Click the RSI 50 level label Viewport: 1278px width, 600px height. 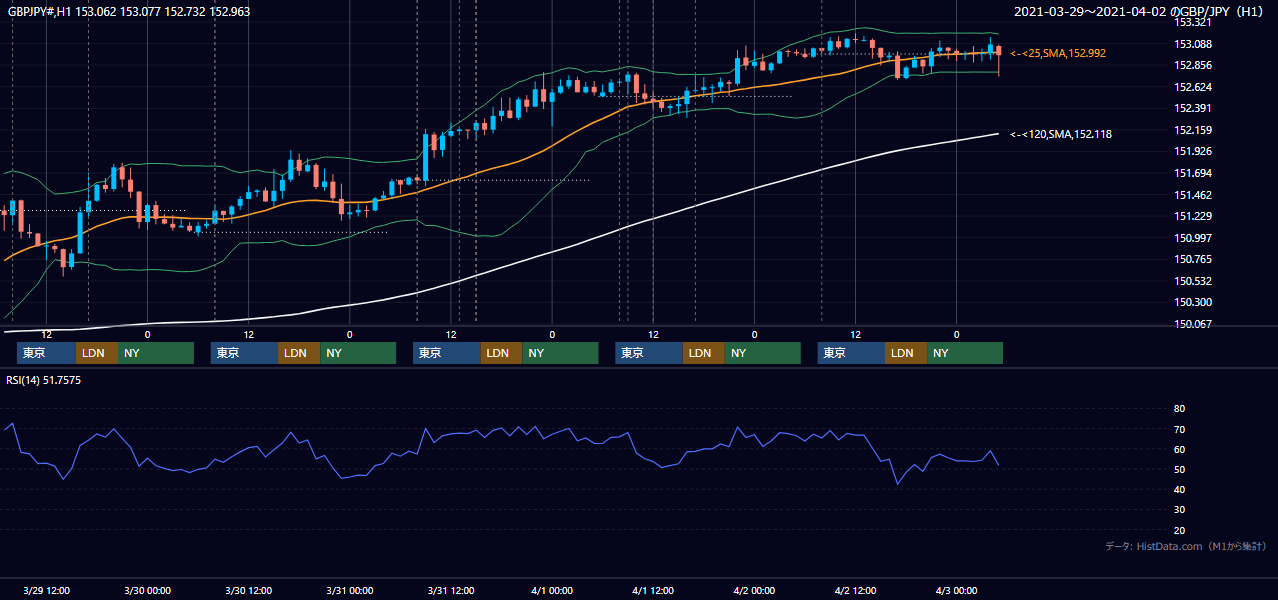1179,469
